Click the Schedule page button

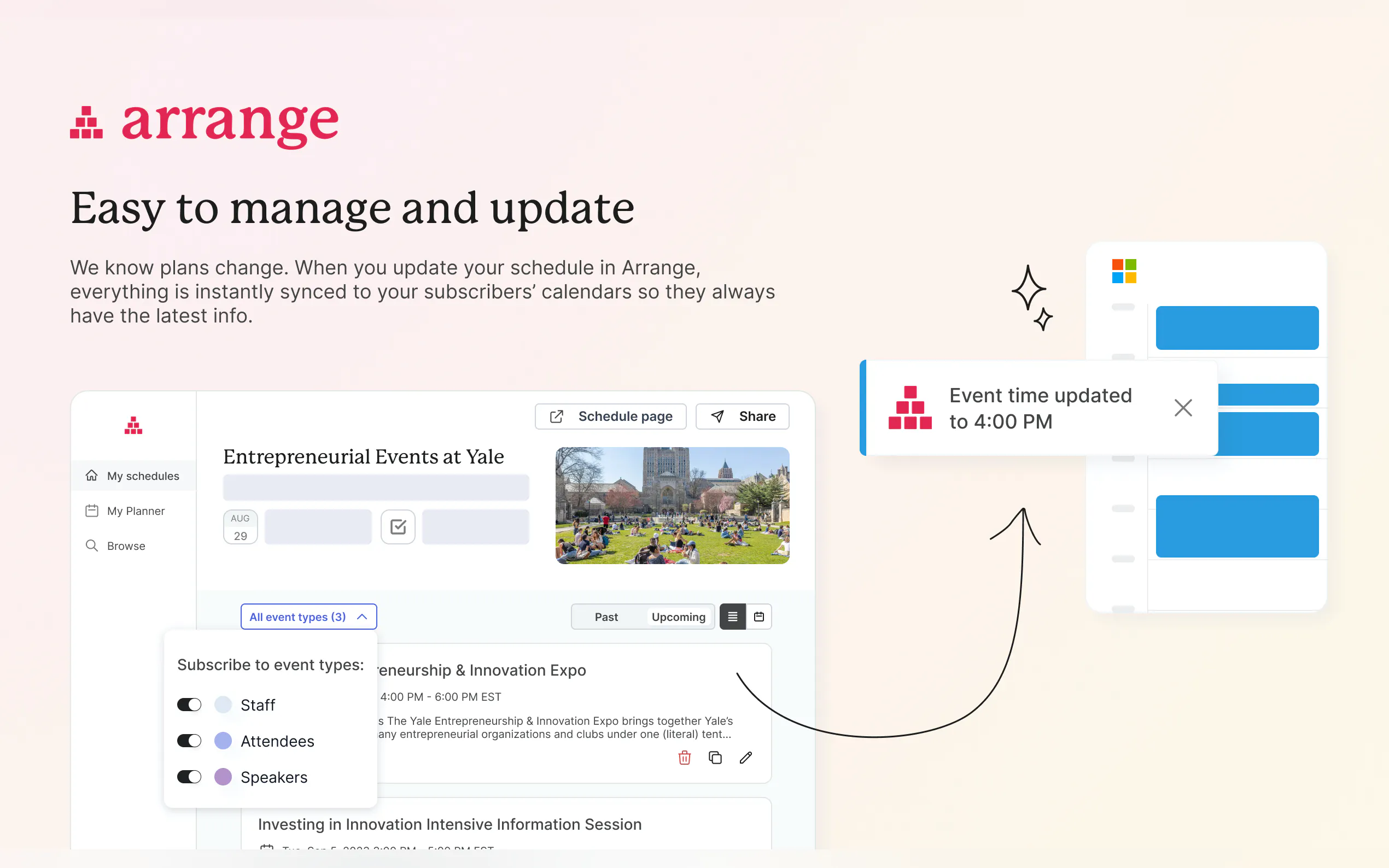[610, 416]
